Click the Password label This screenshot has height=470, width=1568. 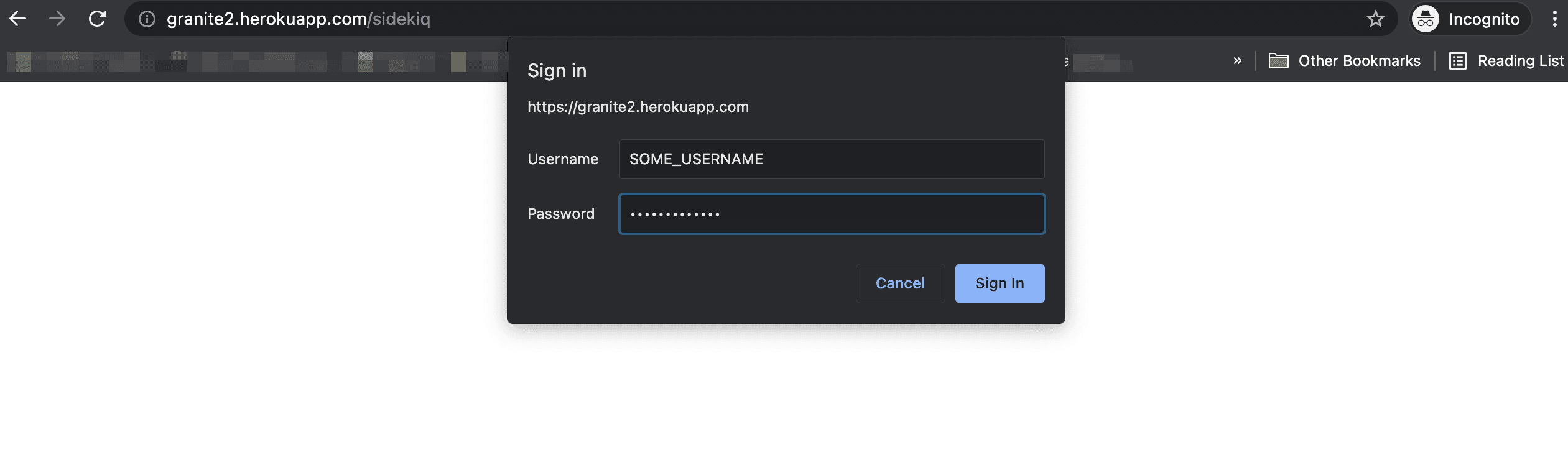point(561,214)
